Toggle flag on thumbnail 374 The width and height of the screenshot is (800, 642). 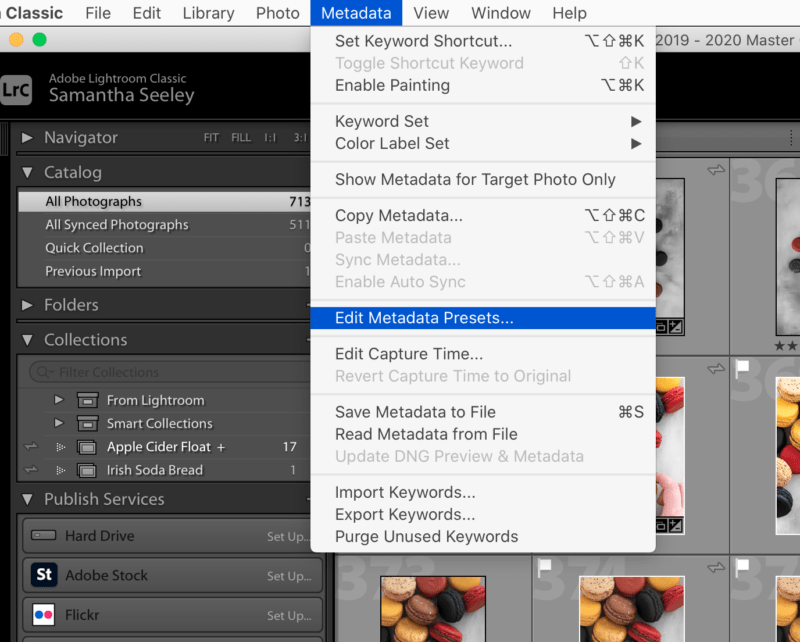(544, 565)
